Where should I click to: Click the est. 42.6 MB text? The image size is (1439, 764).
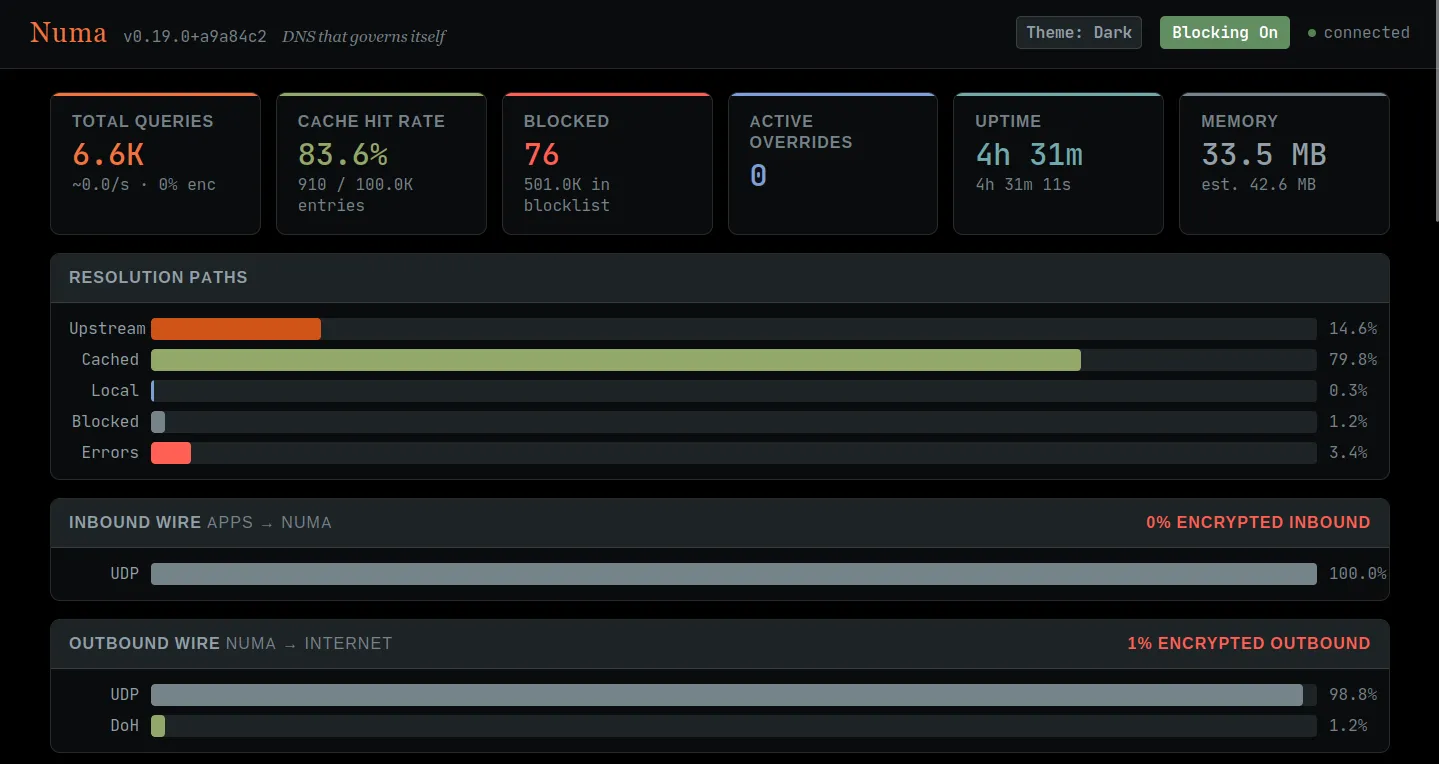pos(1258,185)
